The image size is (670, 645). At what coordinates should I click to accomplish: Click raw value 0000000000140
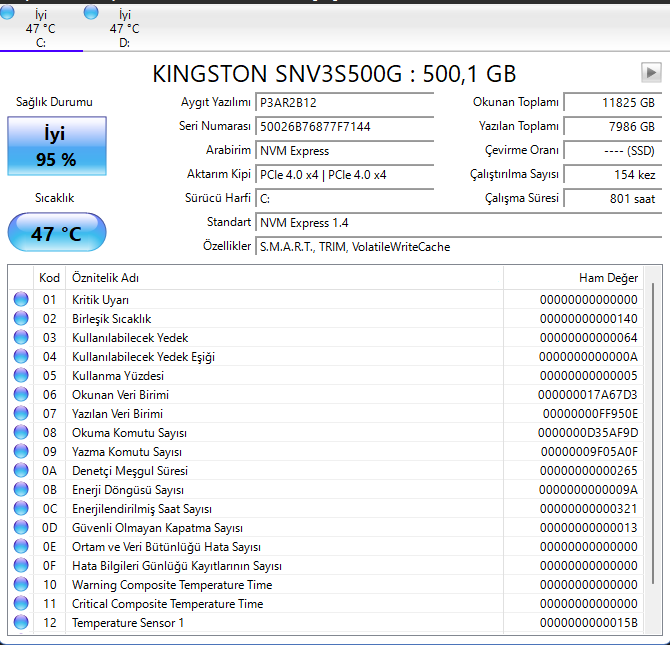pos(588,319)
